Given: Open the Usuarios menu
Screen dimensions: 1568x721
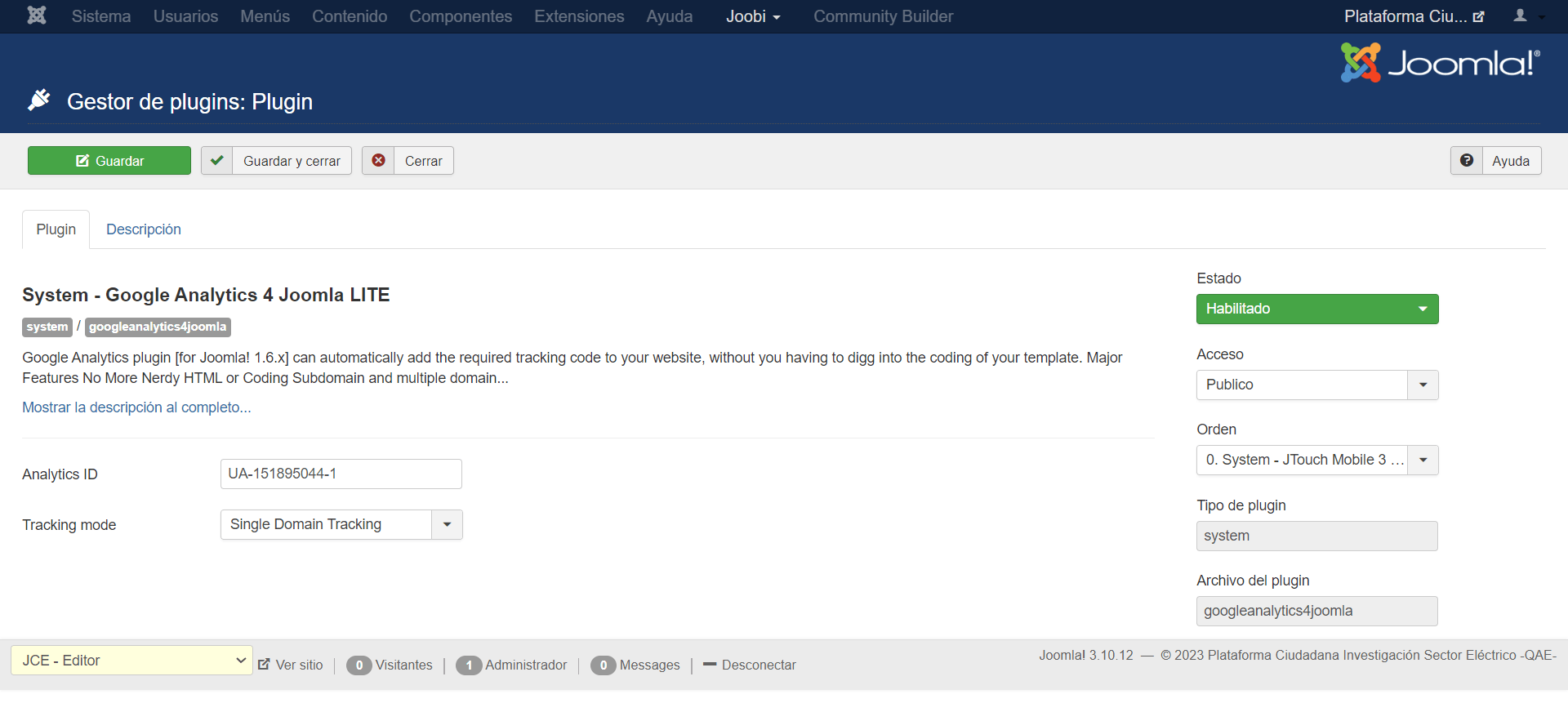Looking at the screenshot, I should point(185,16).
